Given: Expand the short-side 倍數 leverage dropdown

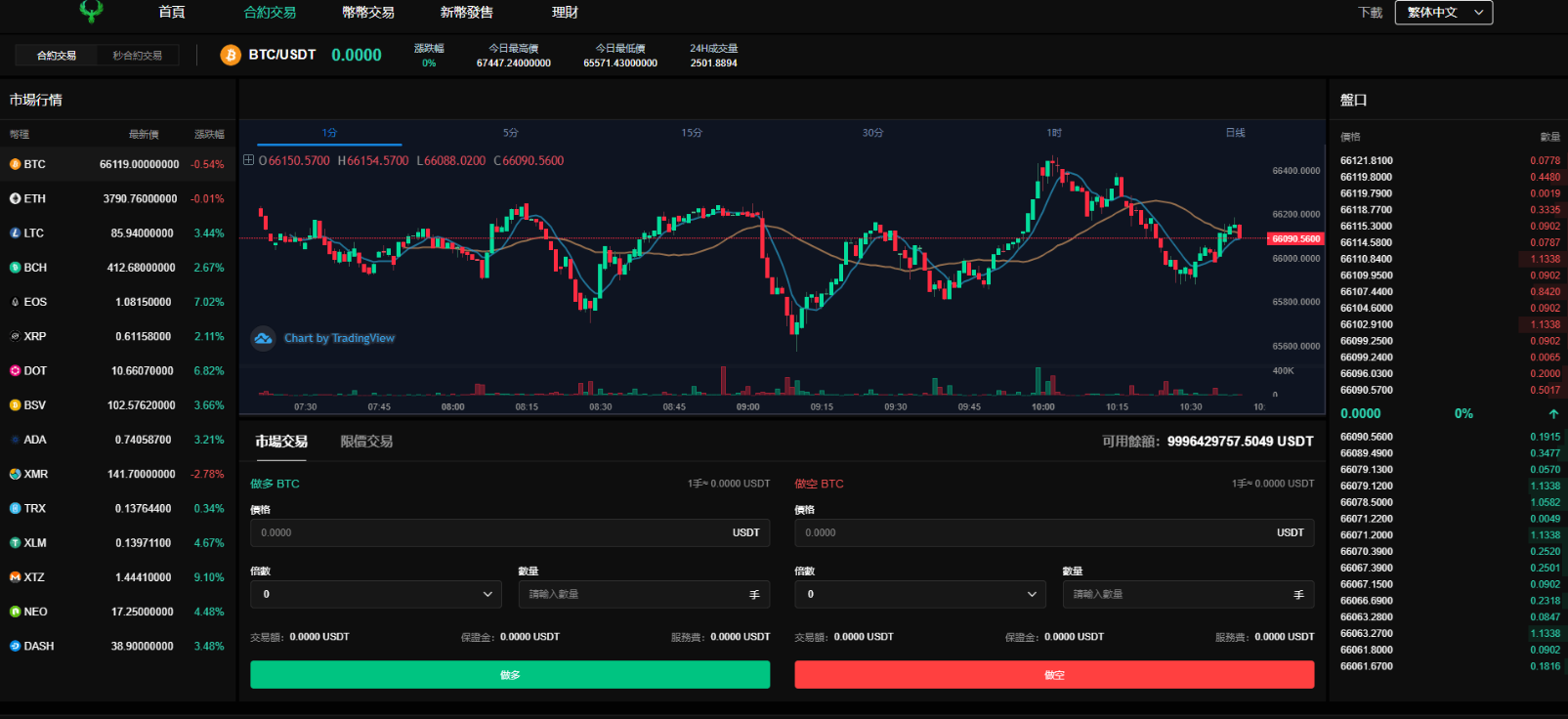Looking at the screenshot, I should pos(920,594).
